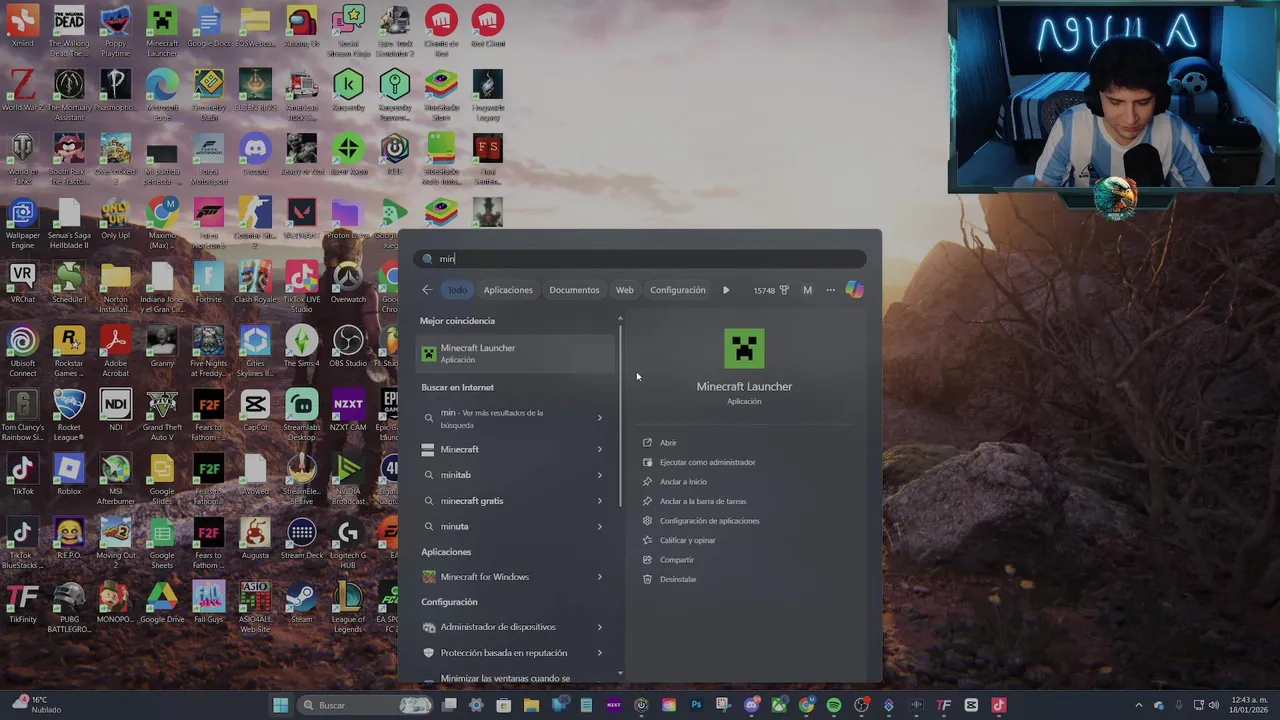This screenshot has width=1280, height=720.
Task: Switch to the Configuración filter tab
Action: pos(678,290)
